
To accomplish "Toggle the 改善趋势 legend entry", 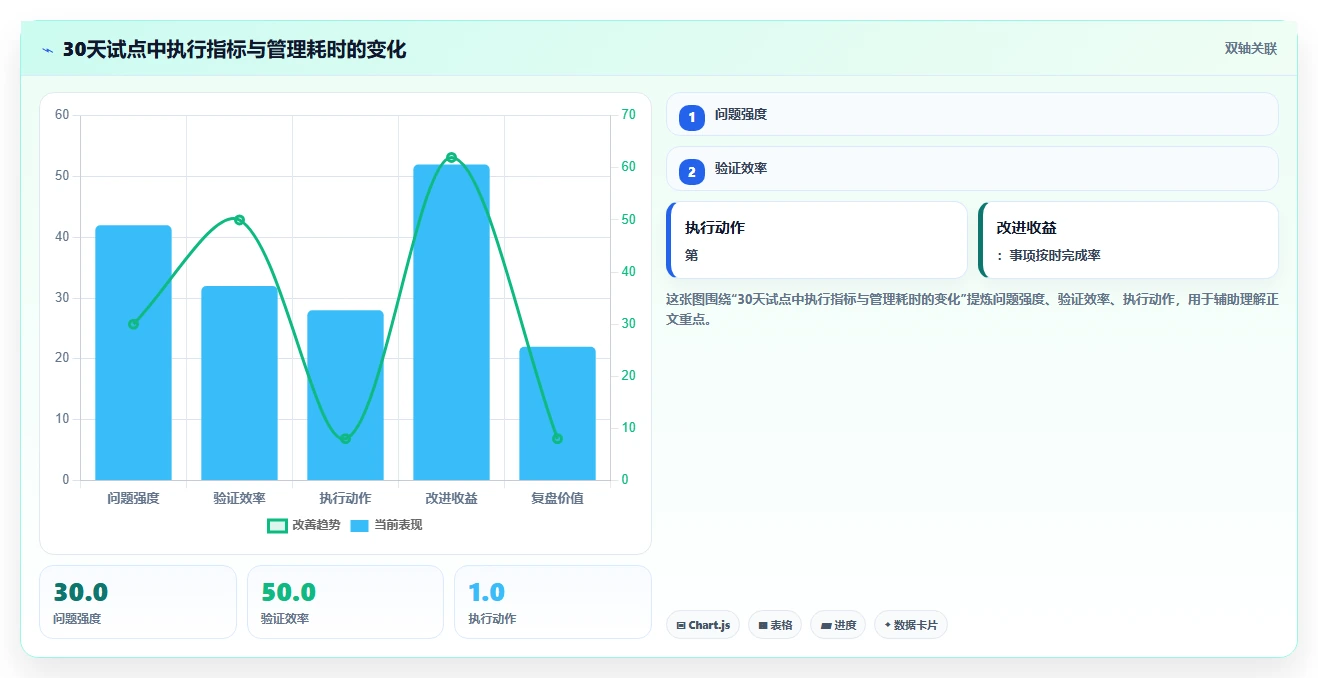I will (x=304, y=525).
